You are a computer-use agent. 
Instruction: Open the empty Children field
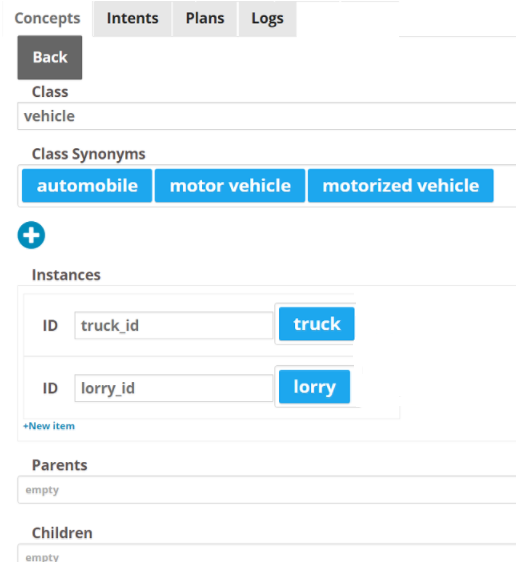(x=267, y=554)
